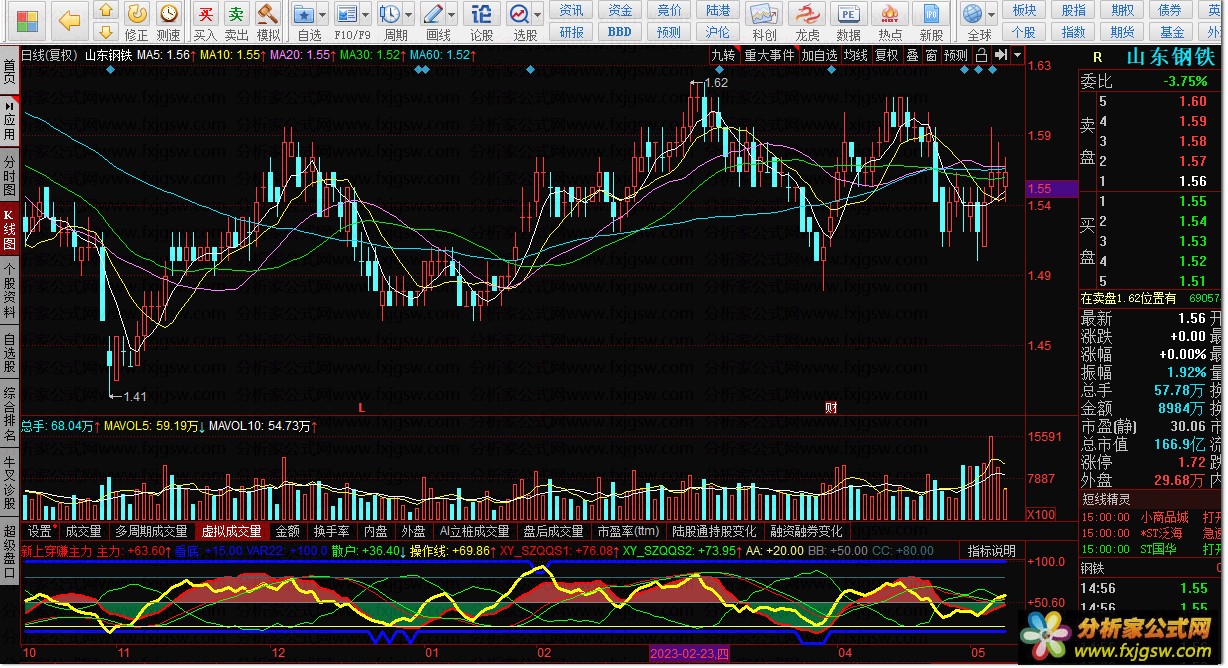Expand the 全球 dropdown arrow
This screenshot has width=1228, height=668.
click(992, 15)
